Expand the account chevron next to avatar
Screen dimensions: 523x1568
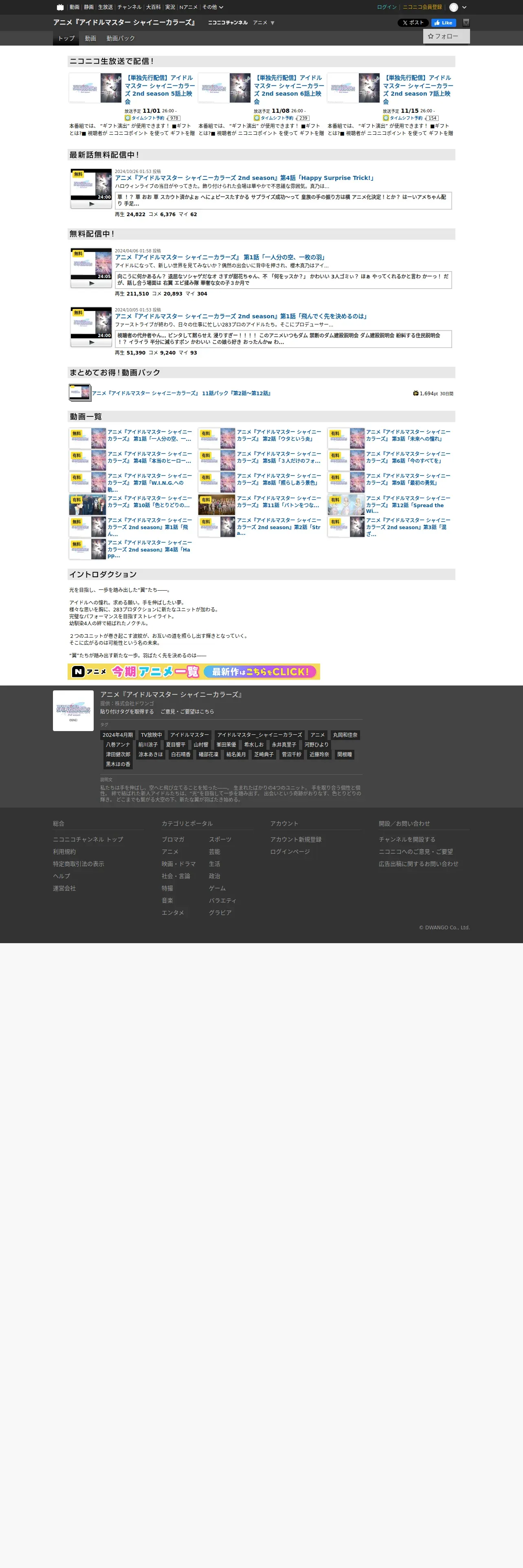[465, 7]
